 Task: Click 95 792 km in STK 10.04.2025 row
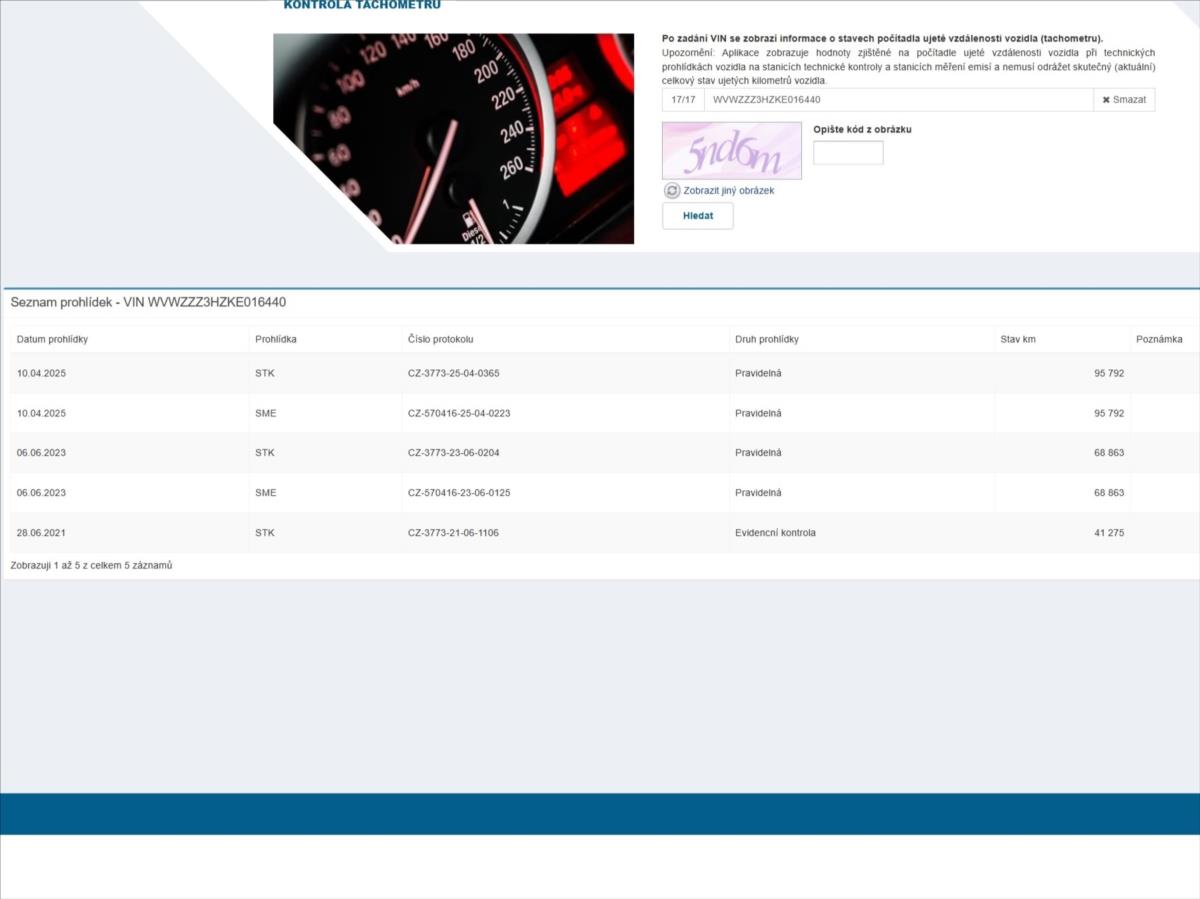click(1109, 373)
